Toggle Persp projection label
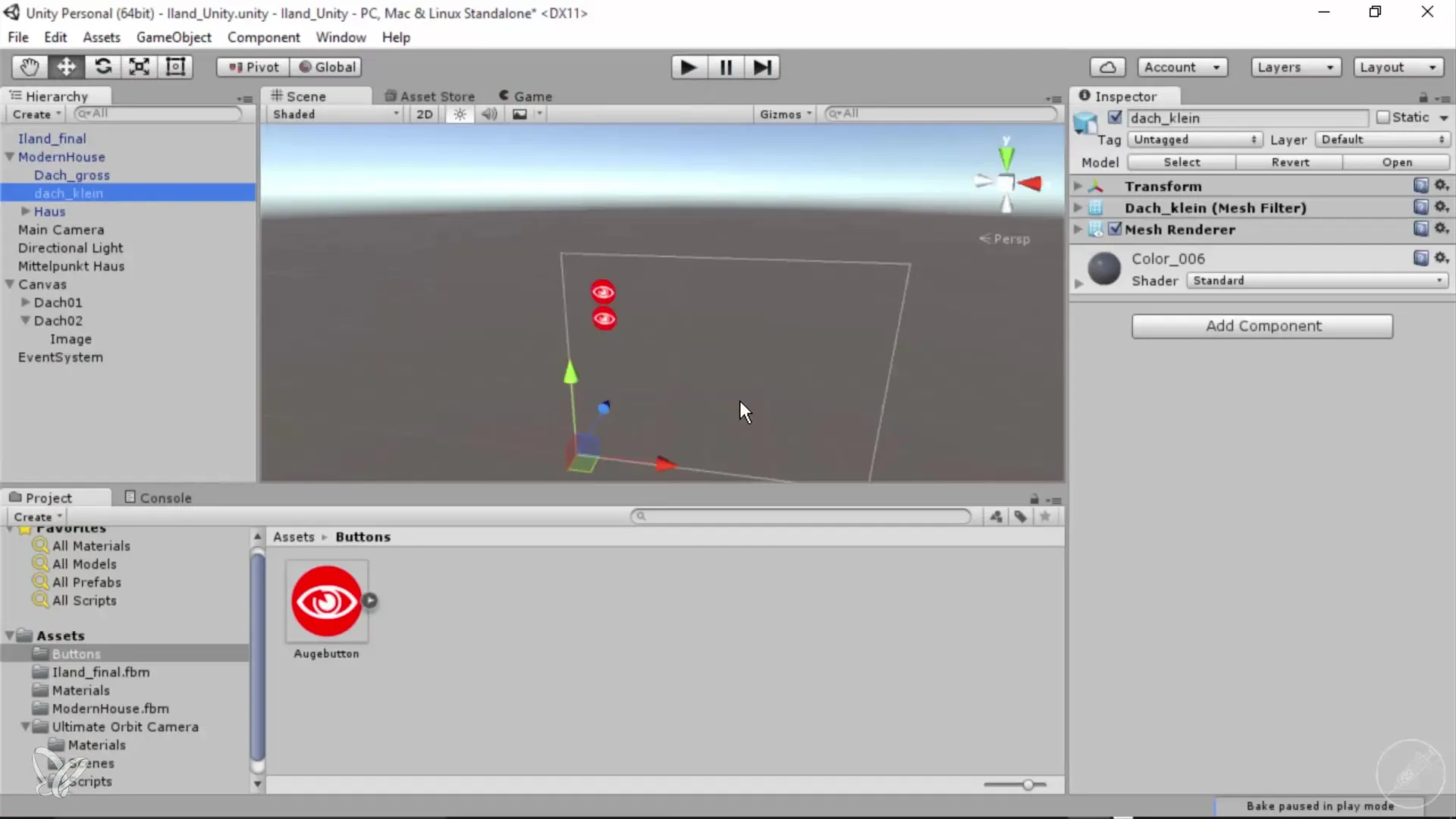Viewport: 1456px width, 819px height. pos(1005,239)
